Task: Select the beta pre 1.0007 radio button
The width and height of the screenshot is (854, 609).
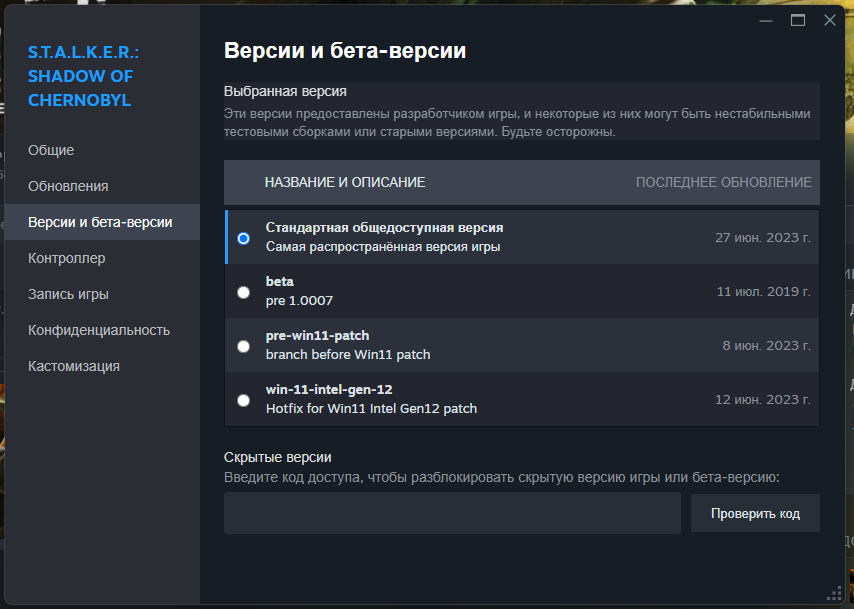Action: tap(243, 293)
